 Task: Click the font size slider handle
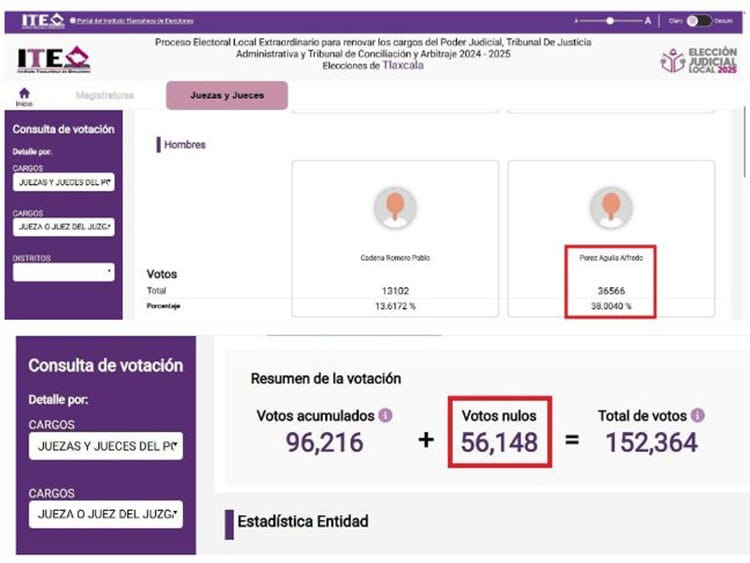pyautogui.click(x=611, y=20)
